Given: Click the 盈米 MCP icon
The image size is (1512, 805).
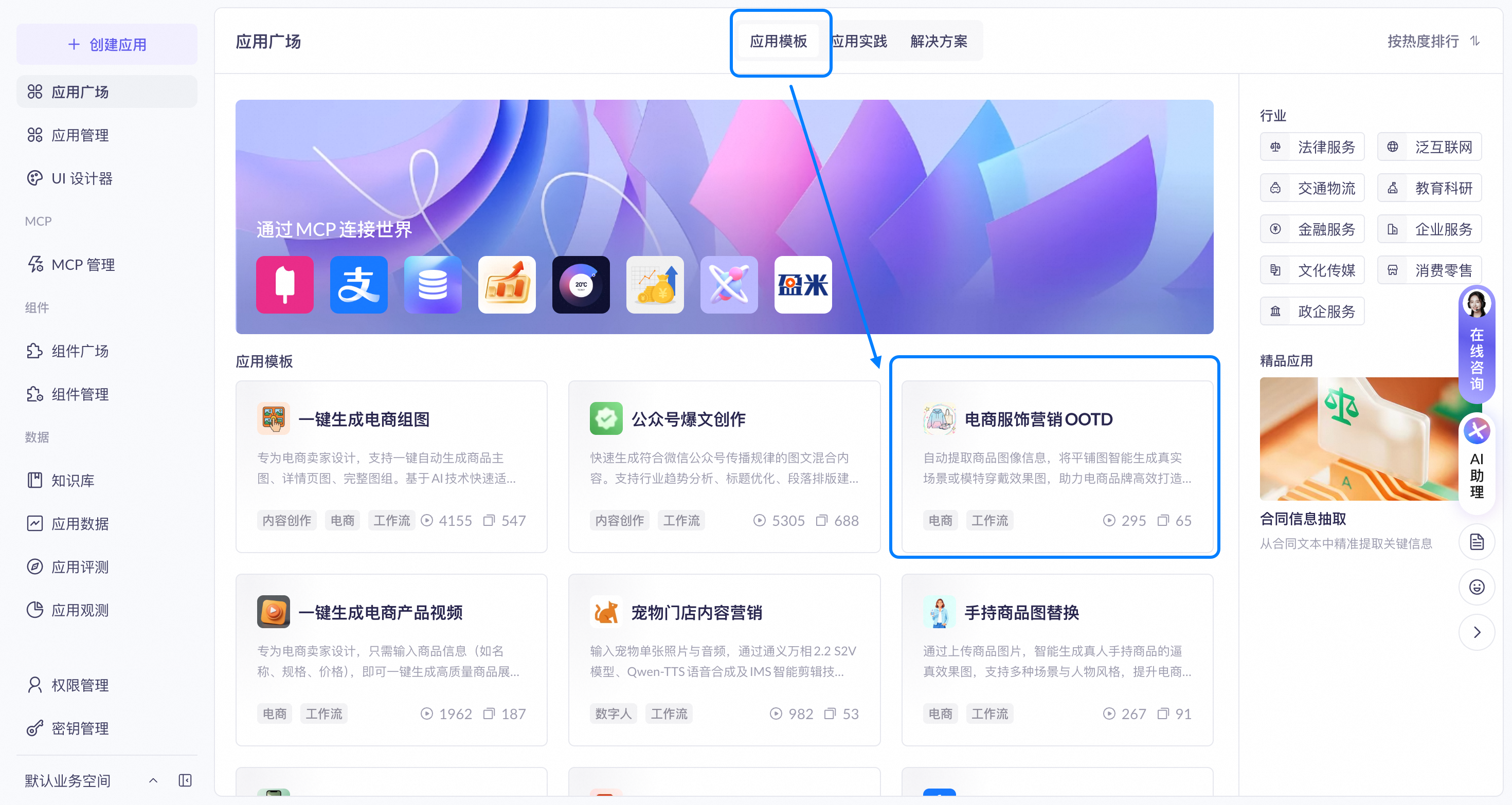Looking at the screenshot, I should [x=802, y=285].
